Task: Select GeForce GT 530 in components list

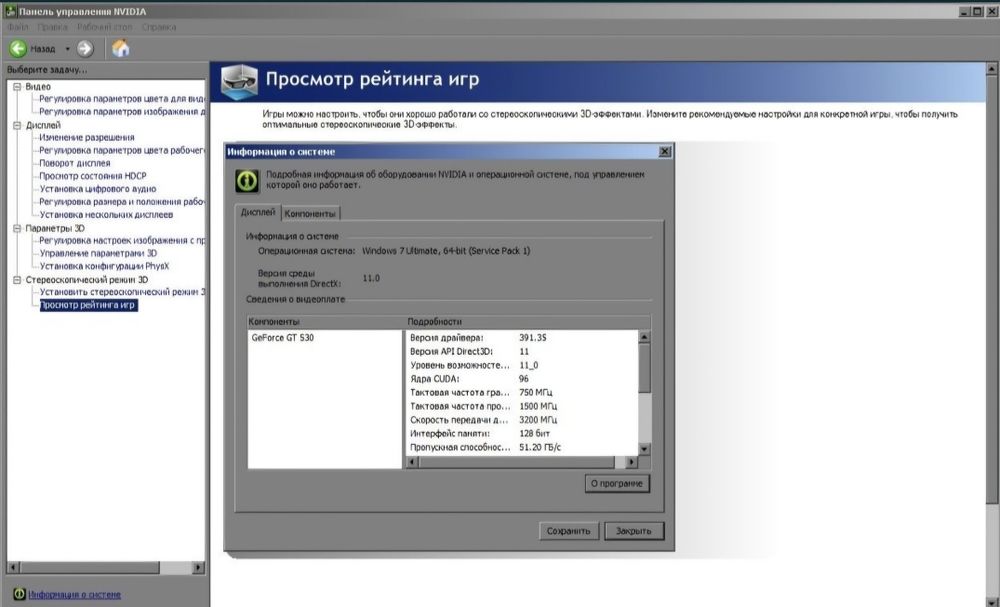Action: point(283,337)
